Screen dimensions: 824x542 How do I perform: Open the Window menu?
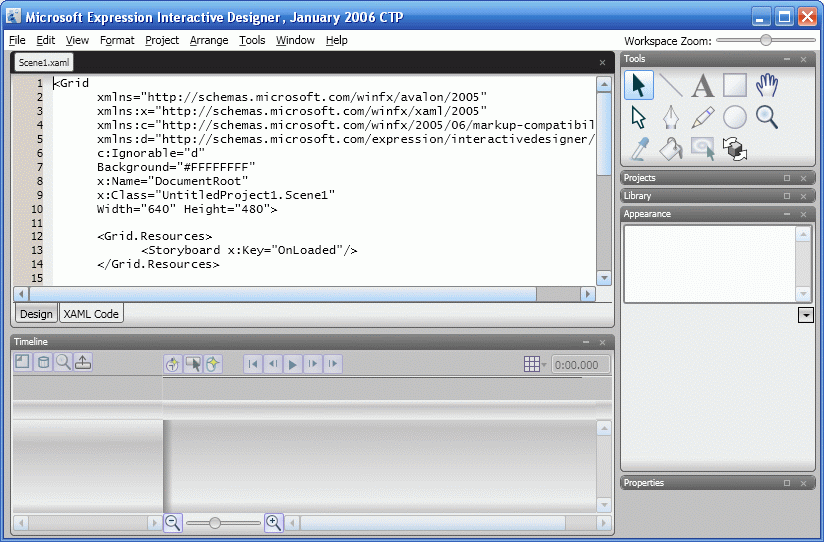point(295,40)
